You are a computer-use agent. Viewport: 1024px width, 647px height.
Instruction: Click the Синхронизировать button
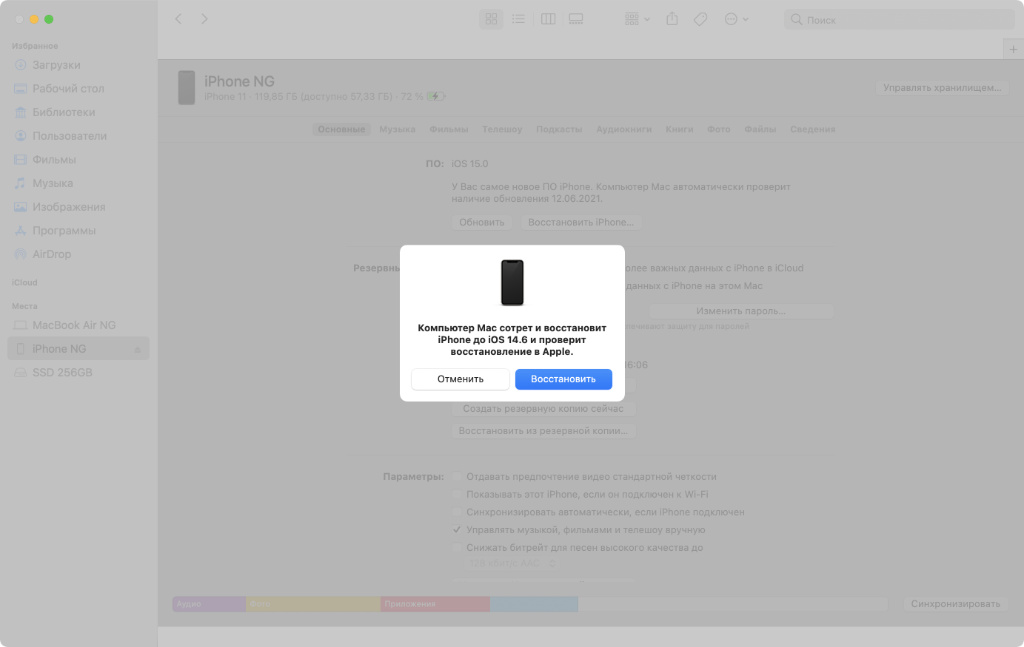pos(955,604)
